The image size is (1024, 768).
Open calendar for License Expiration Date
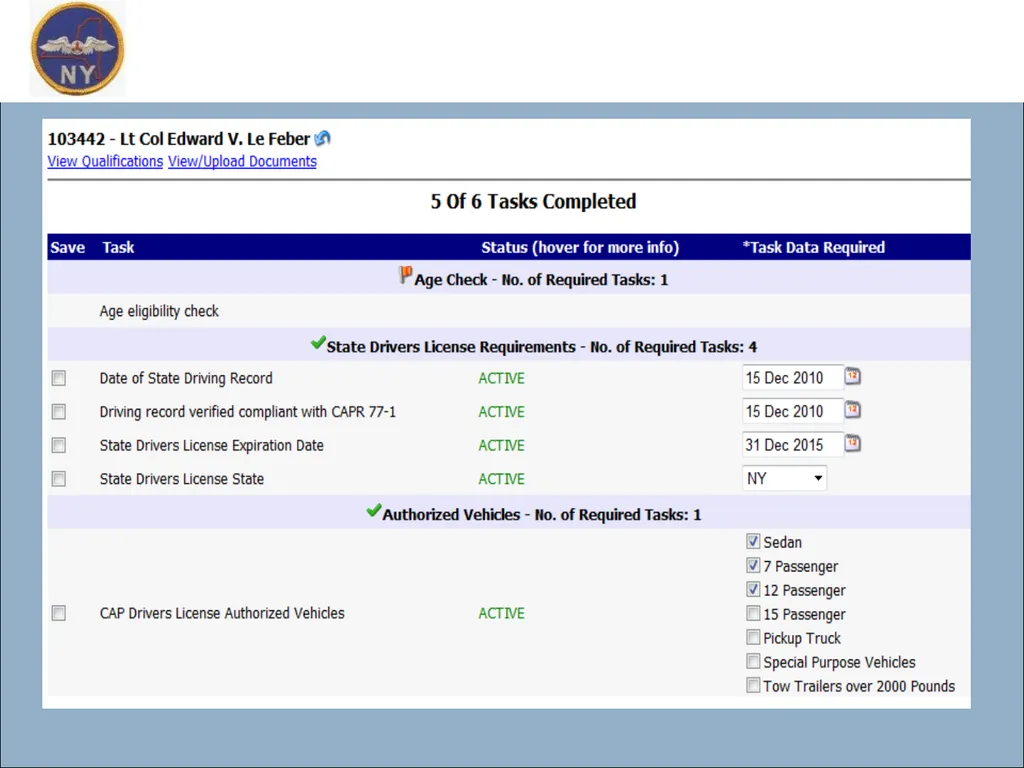853,443
